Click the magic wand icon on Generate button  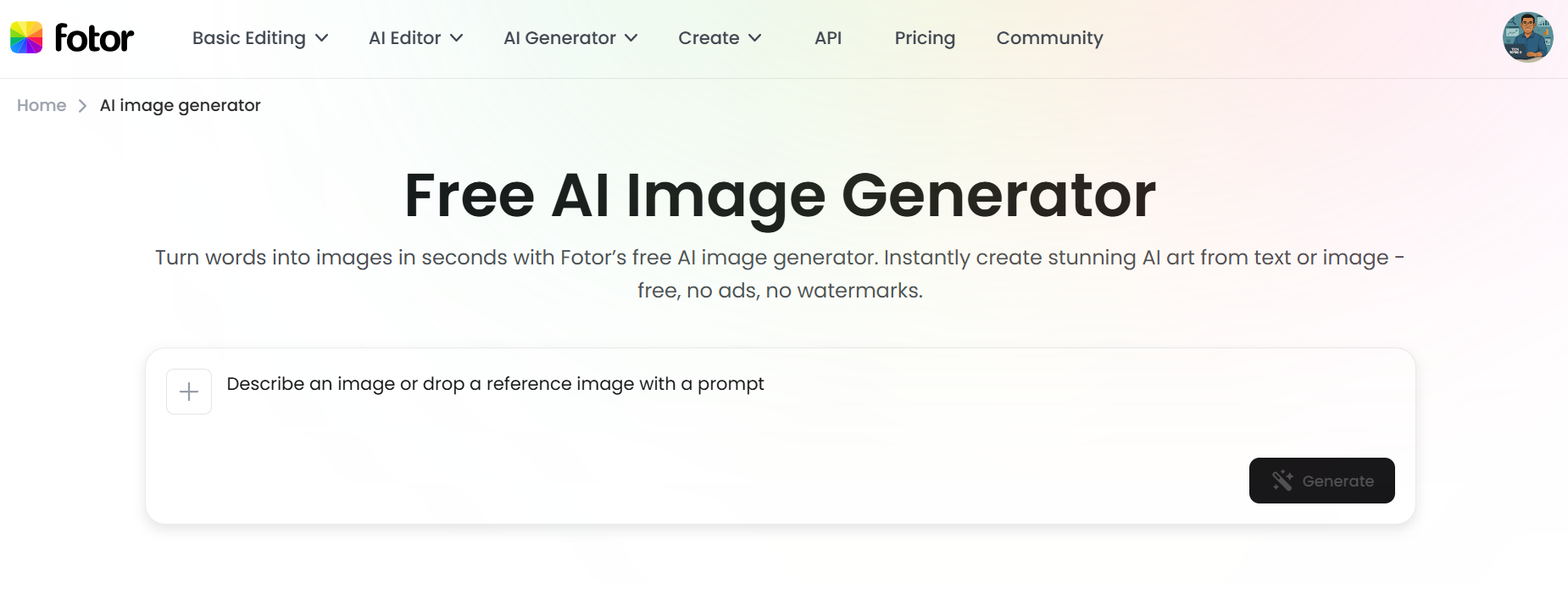tap(1282, 480)
